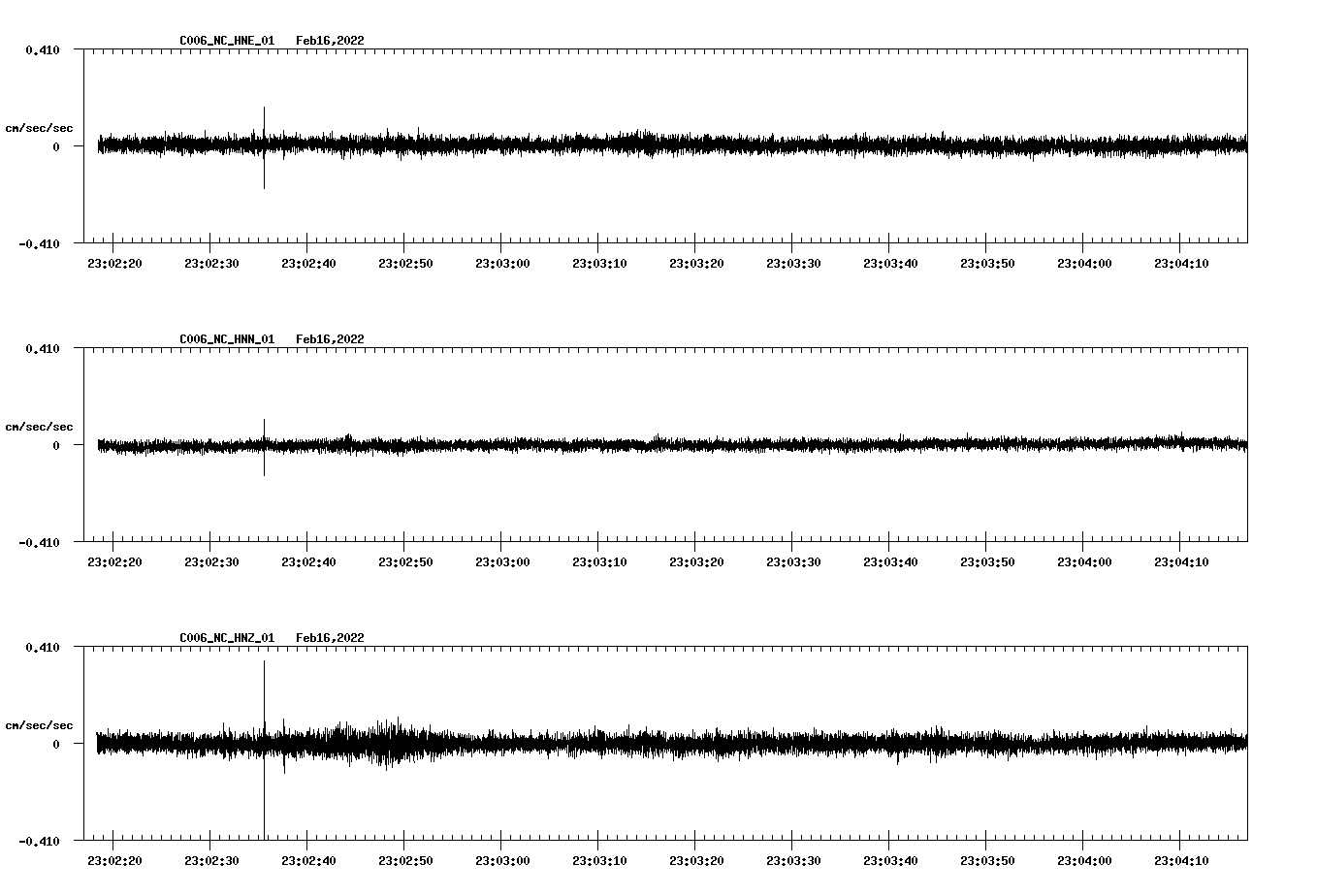Click the 23:04:00 time label under HNE plot

point(1084,264)
